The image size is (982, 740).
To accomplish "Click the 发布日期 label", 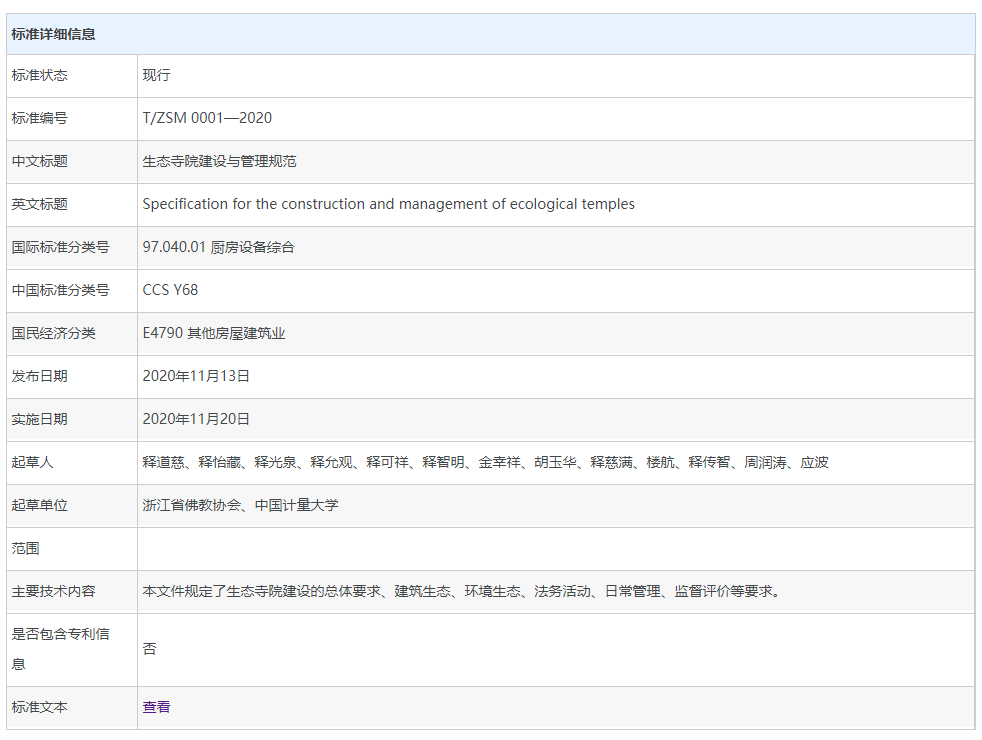I will tap(39, 376).
